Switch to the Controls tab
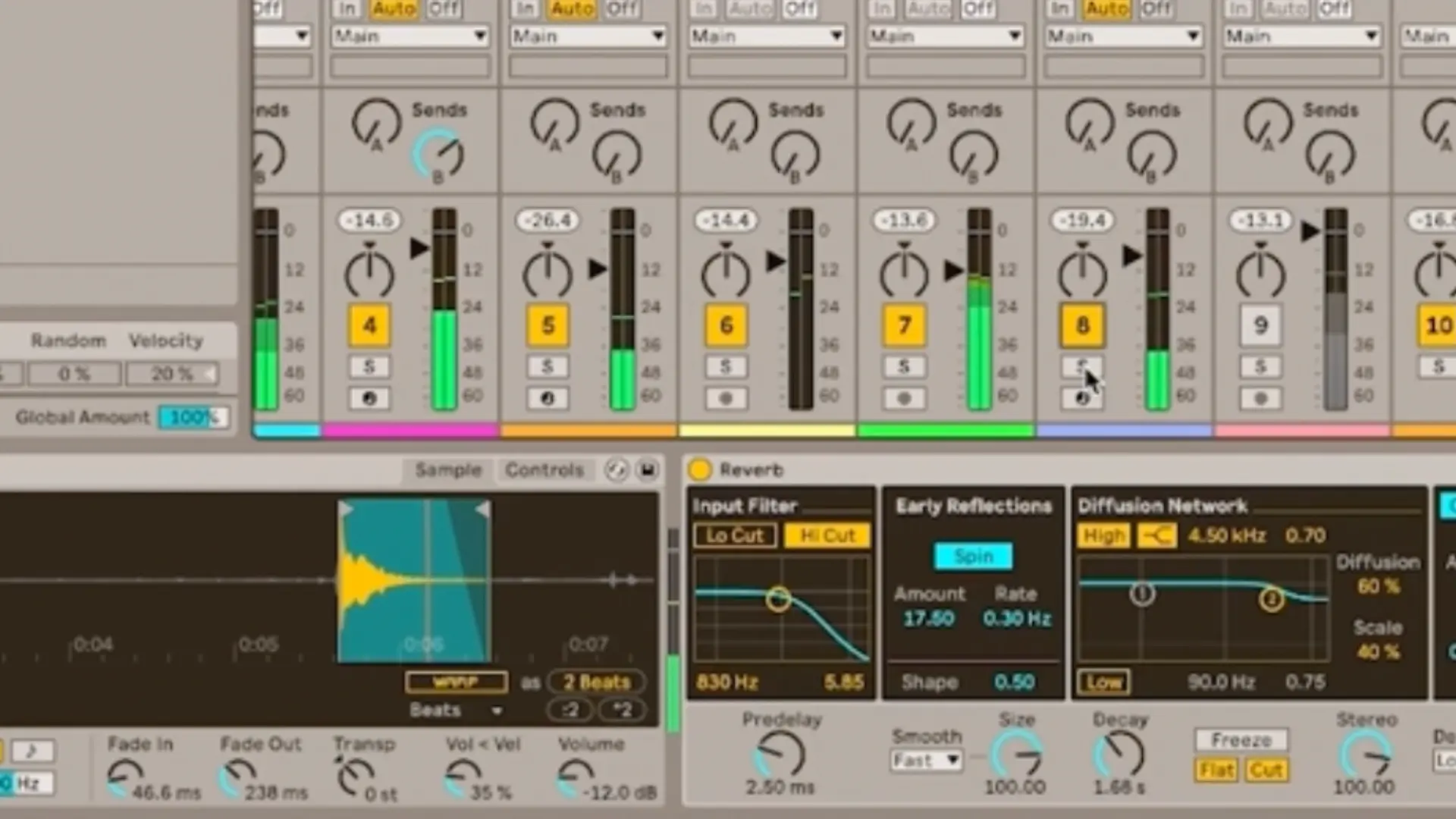The height and width of the screenshot is (819, 1456). (544, 470)
